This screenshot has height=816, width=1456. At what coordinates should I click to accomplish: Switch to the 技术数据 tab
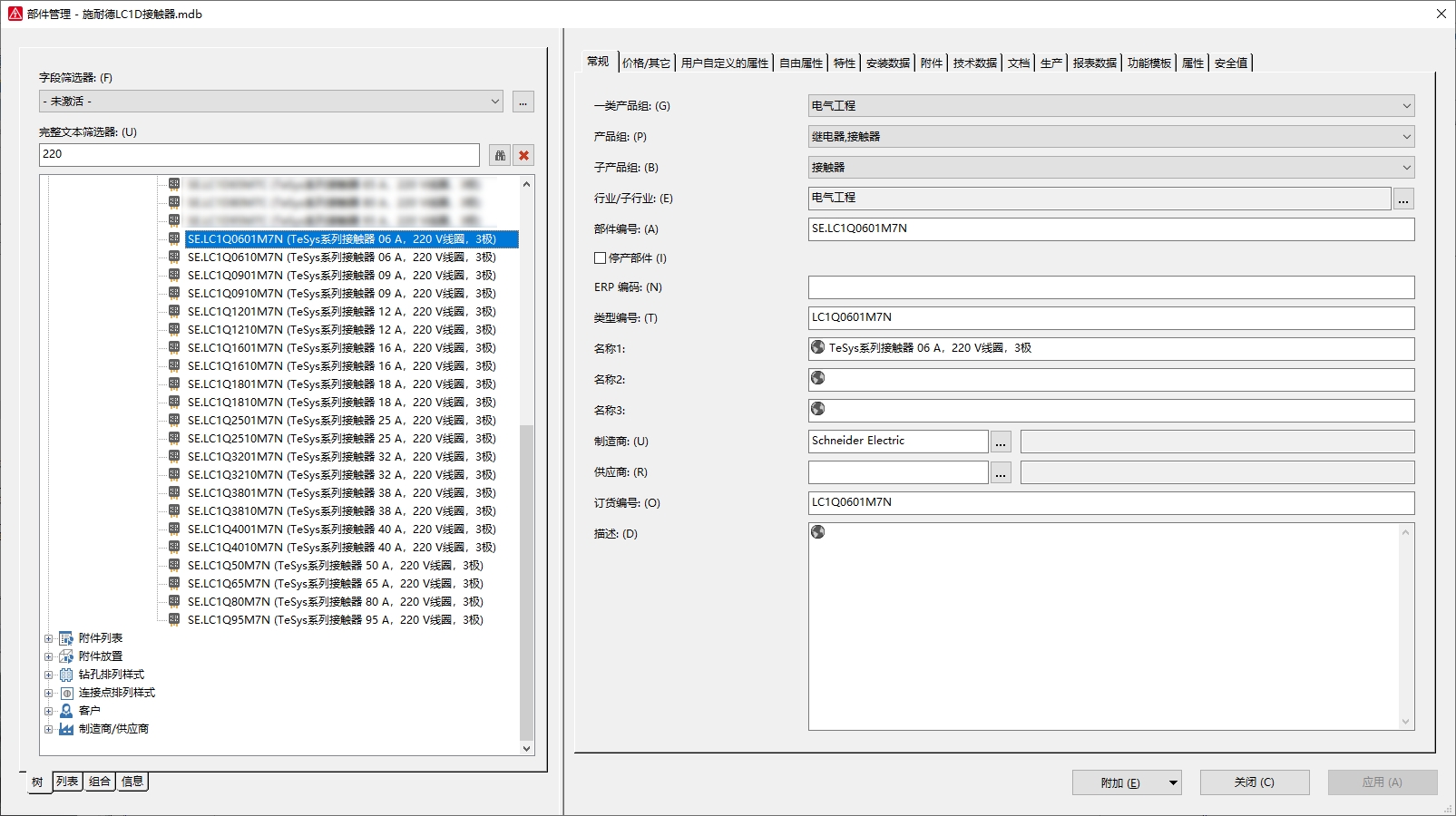pos(974,63)
